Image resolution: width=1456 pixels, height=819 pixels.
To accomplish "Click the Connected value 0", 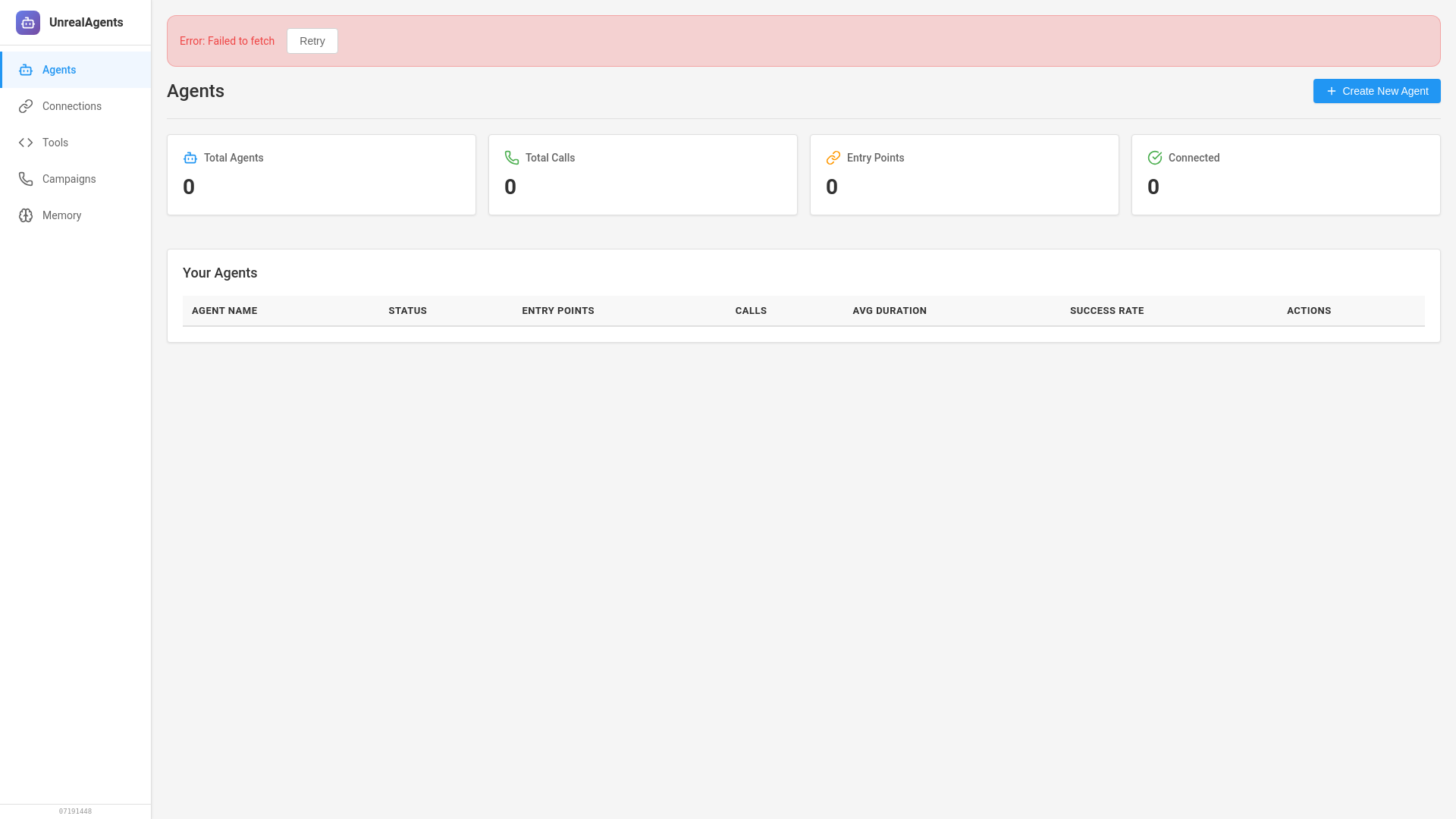I will 1153,187.
